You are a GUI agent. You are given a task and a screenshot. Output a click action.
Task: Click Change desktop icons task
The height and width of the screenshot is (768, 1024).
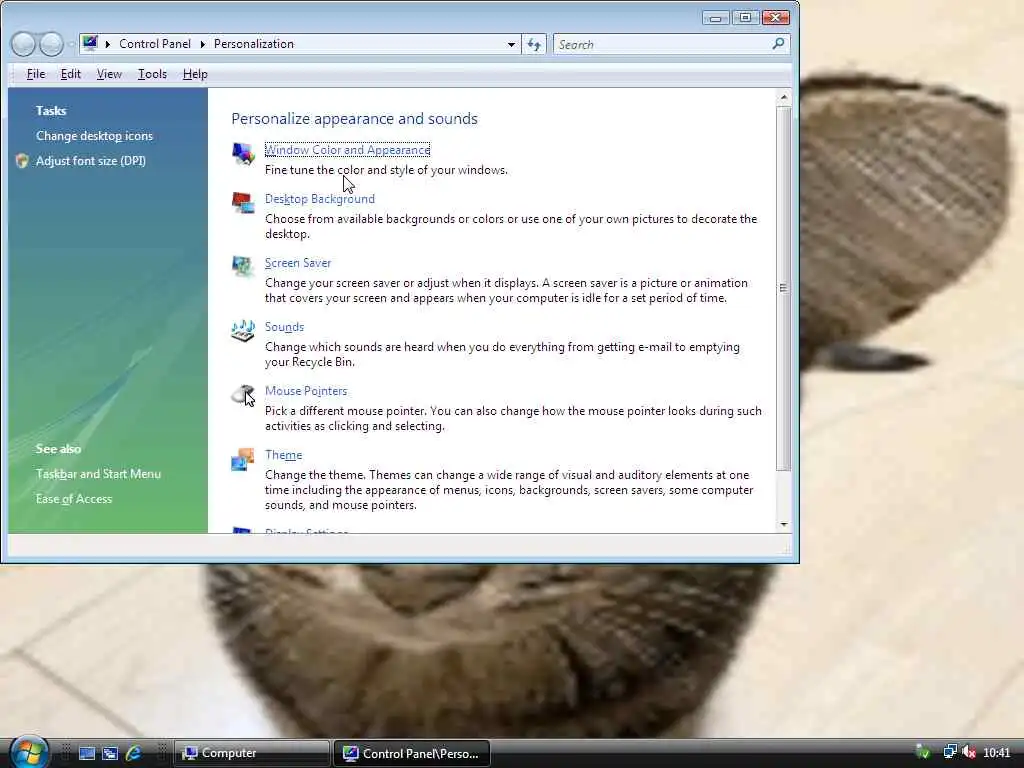94,136
